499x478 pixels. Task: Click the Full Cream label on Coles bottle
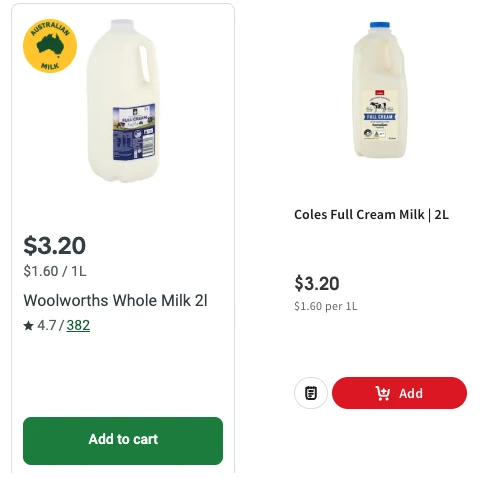coord(380,117)
